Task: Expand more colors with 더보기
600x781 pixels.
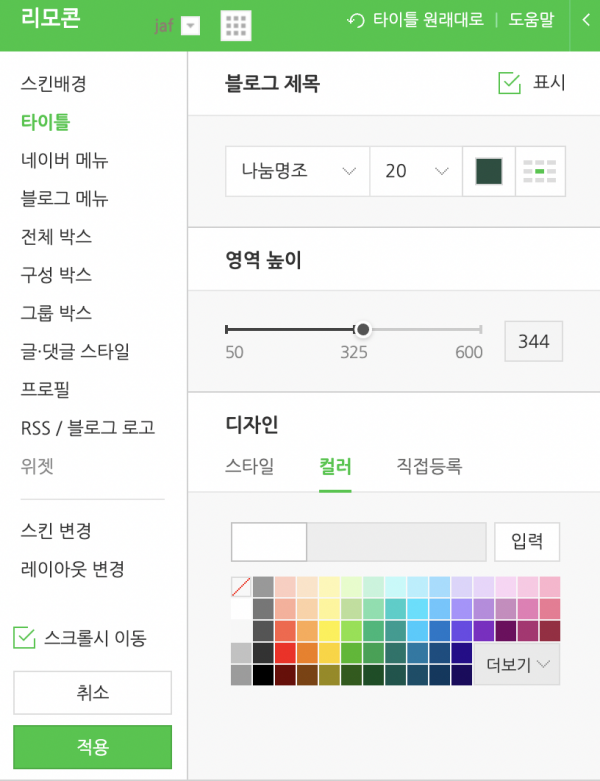Action: click(x=516, y=664)
